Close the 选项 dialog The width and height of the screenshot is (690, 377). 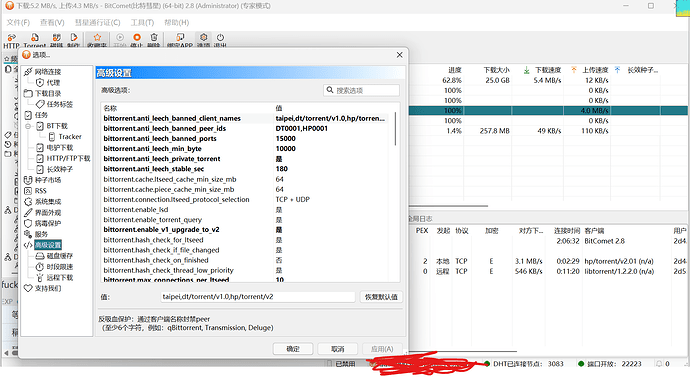399,55
